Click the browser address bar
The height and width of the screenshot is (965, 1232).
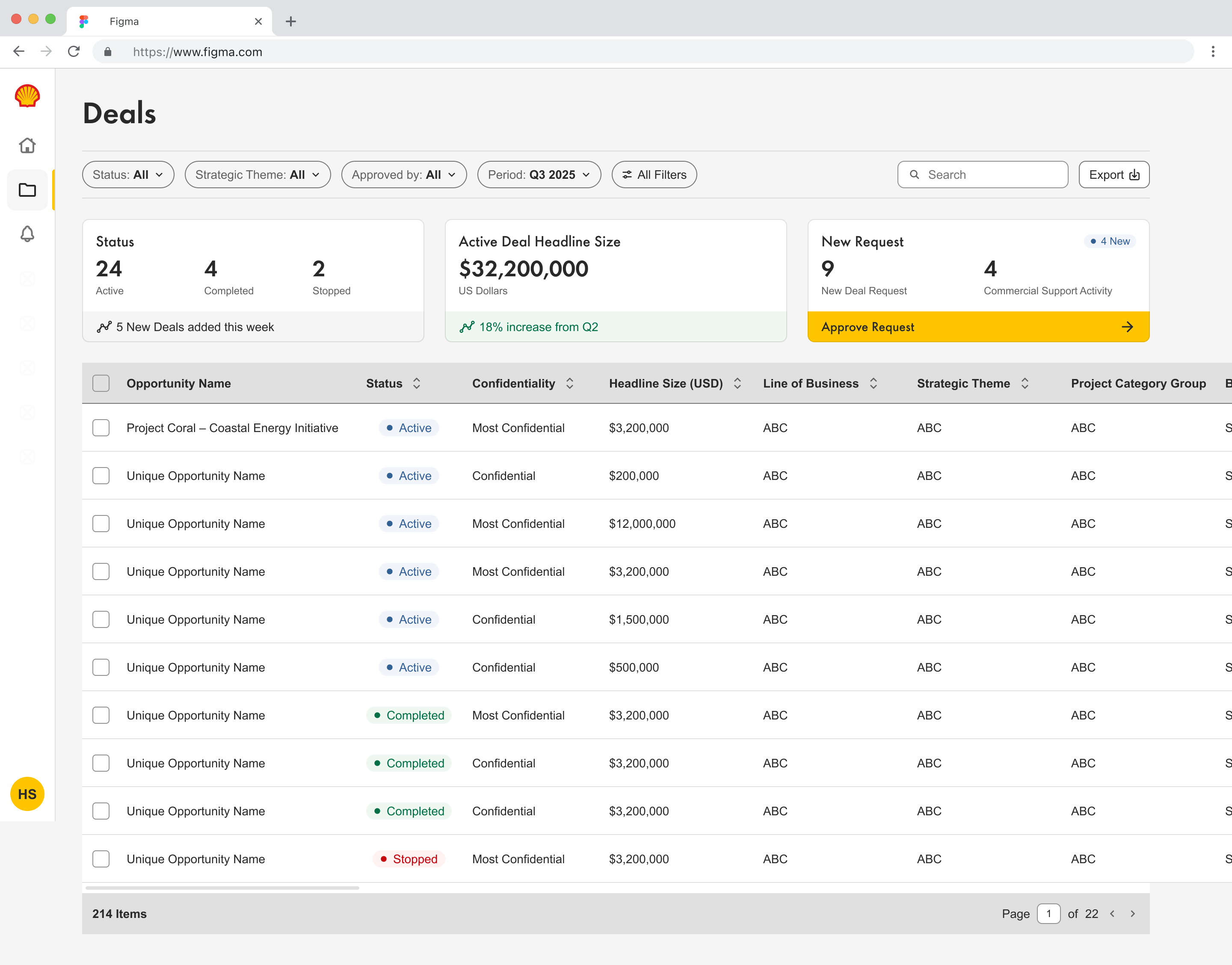click(x=643, y=51)
